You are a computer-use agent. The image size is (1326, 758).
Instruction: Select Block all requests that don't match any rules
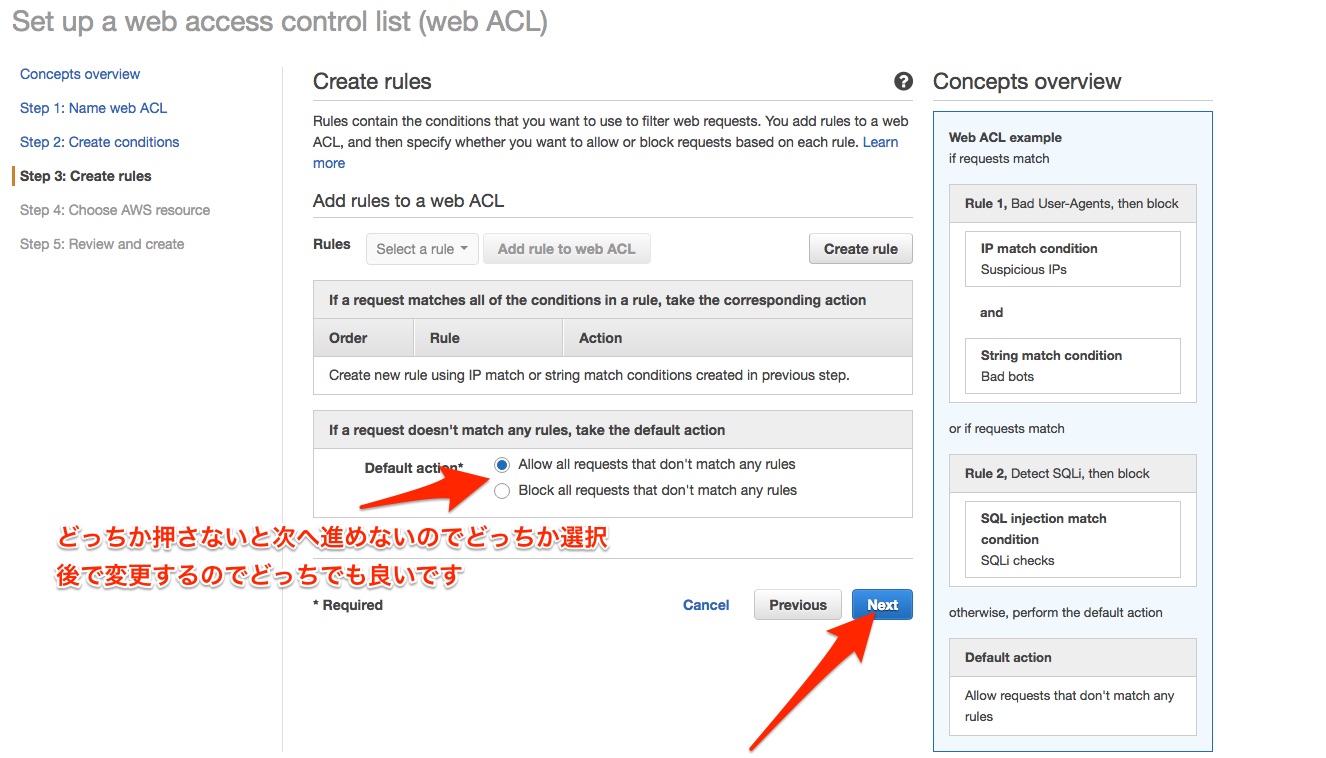[502, 490]
